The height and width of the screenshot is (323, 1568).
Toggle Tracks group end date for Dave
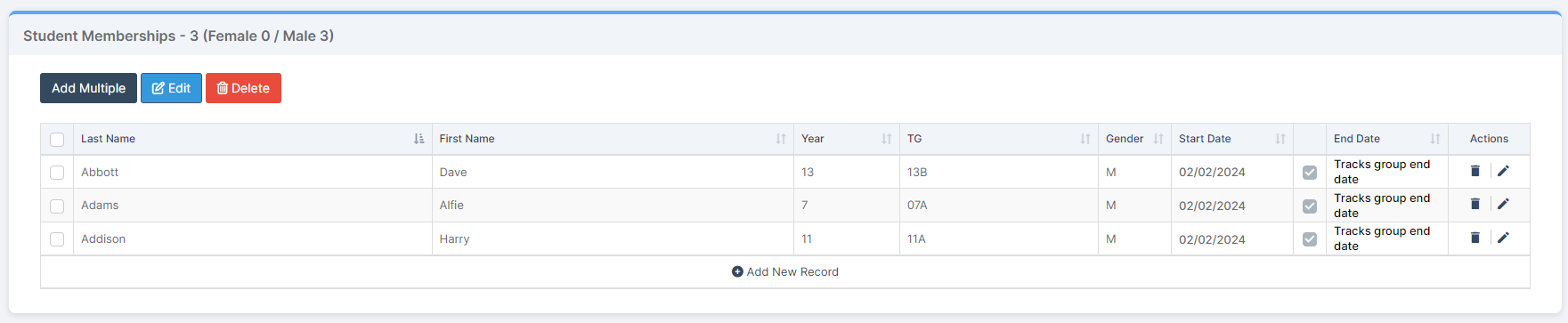pyautogui.click(x=1310, y=173)
